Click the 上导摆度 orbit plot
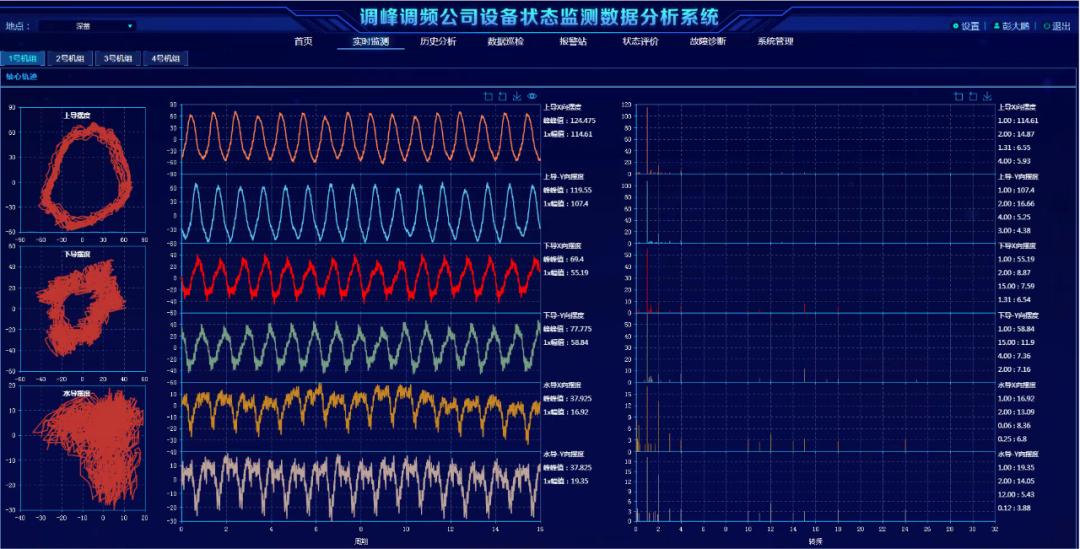The width and height of the screenshot is (1080, 549). tap(83, 170)
